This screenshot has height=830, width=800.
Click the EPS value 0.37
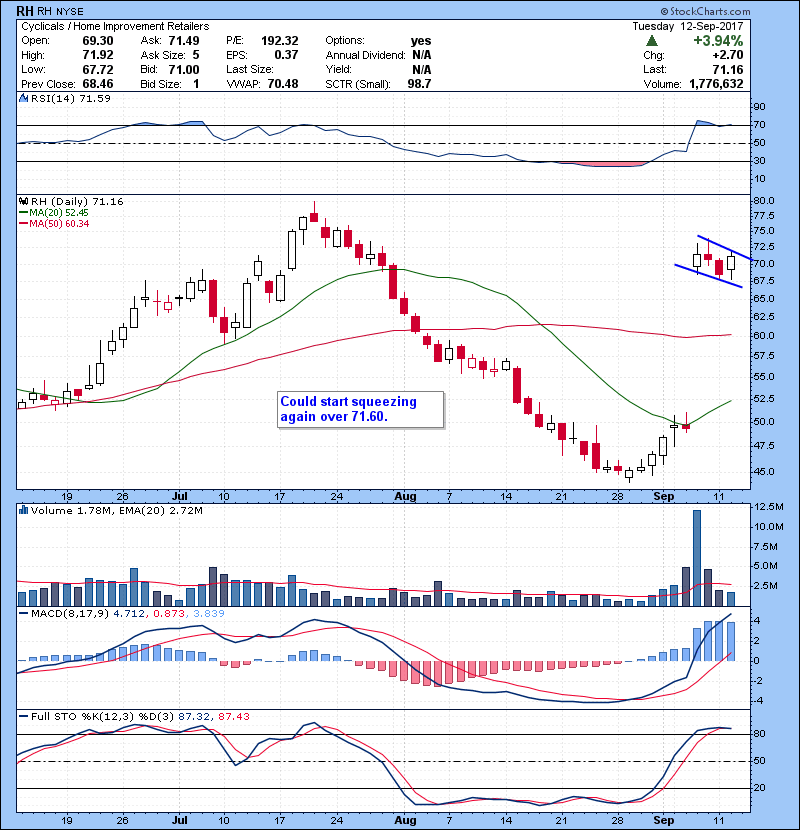286,55
